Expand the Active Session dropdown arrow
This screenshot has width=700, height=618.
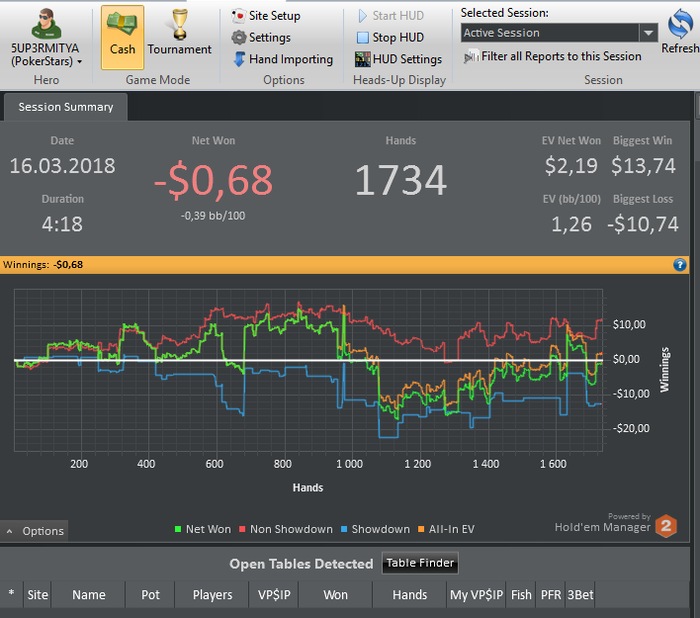coord(649,33)
